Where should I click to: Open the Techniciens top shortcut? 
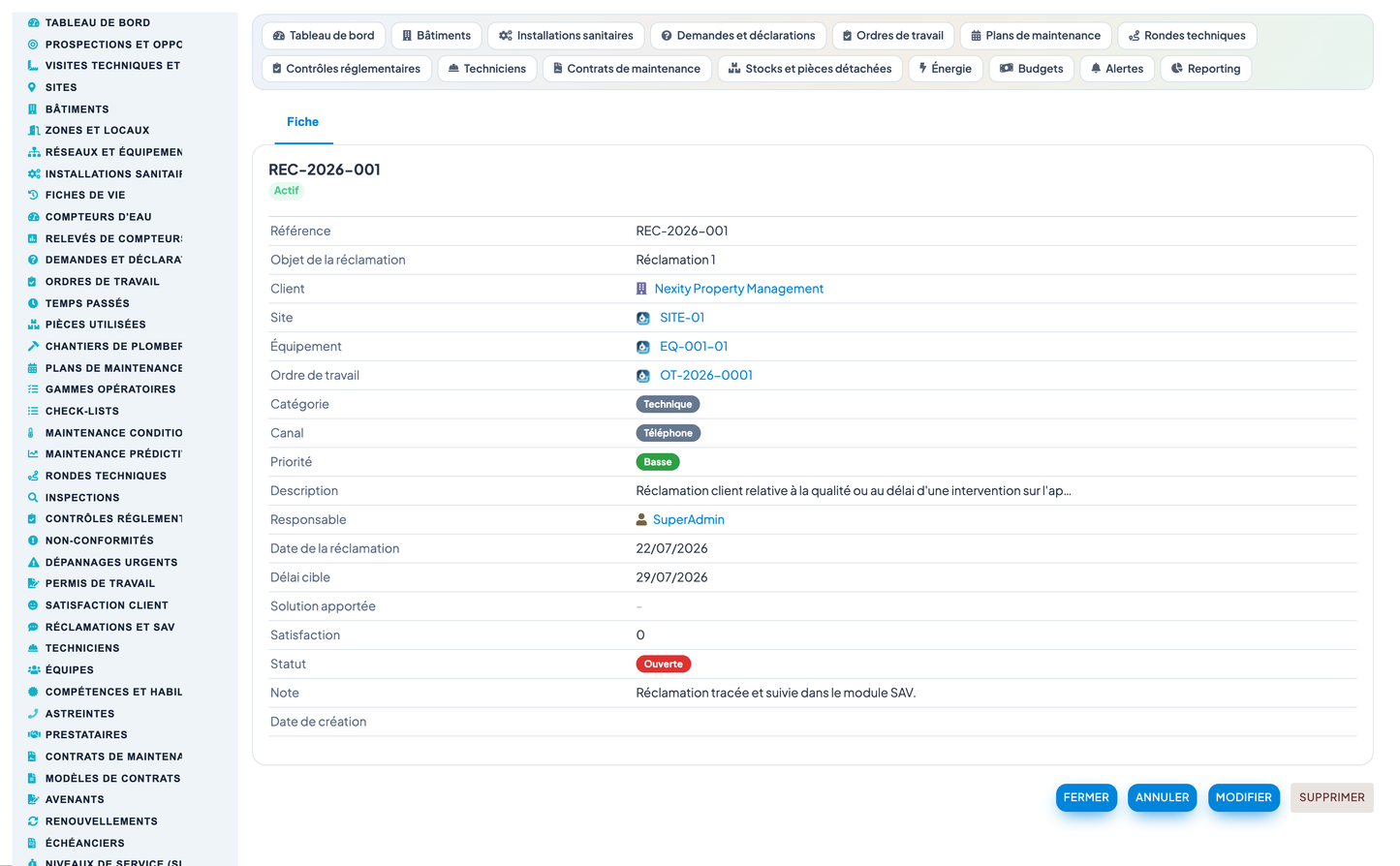point(487,69)
